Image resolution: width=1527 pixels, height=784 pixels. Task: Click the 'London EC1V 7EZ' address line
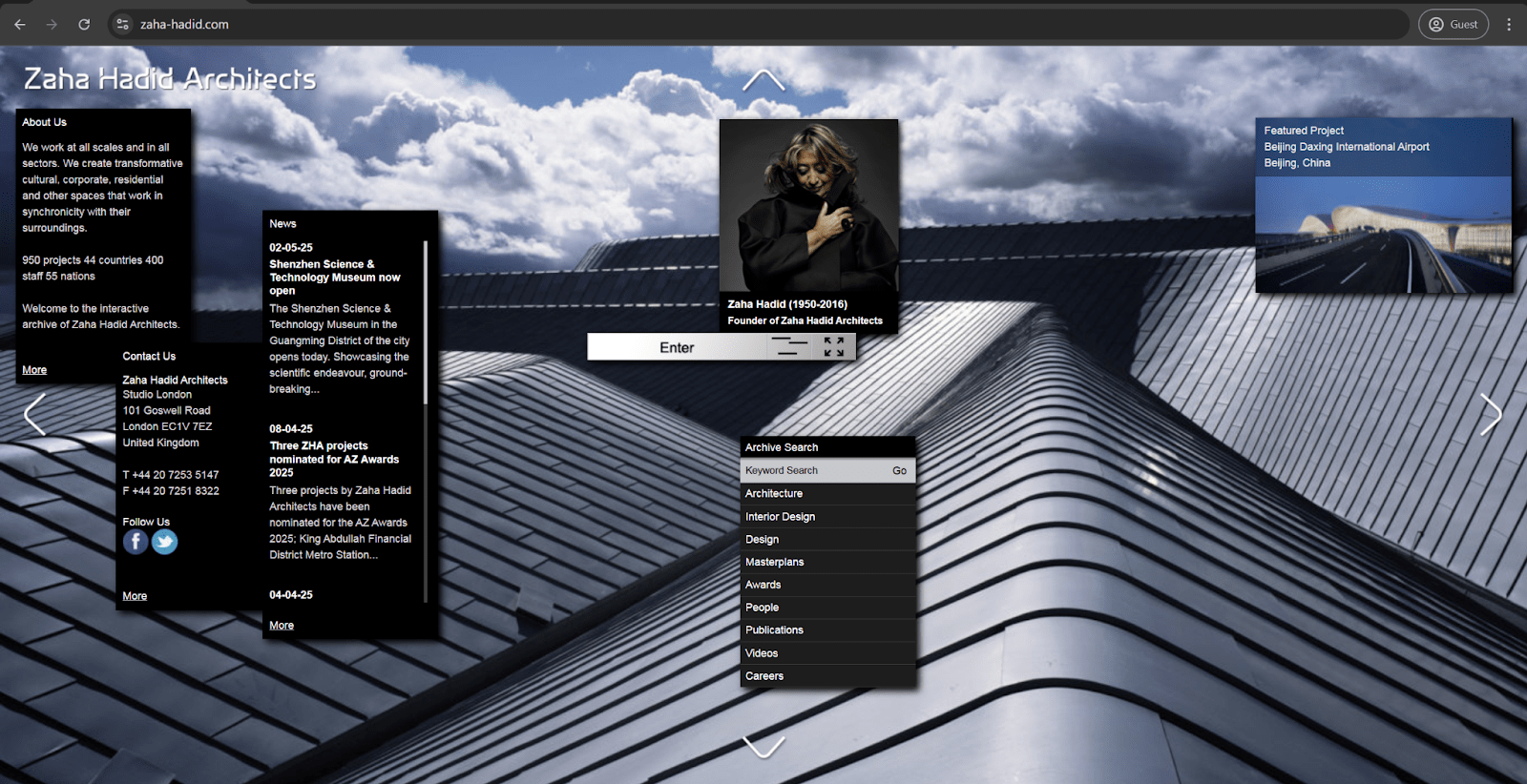pyautogui.click(x=167, y=426)
